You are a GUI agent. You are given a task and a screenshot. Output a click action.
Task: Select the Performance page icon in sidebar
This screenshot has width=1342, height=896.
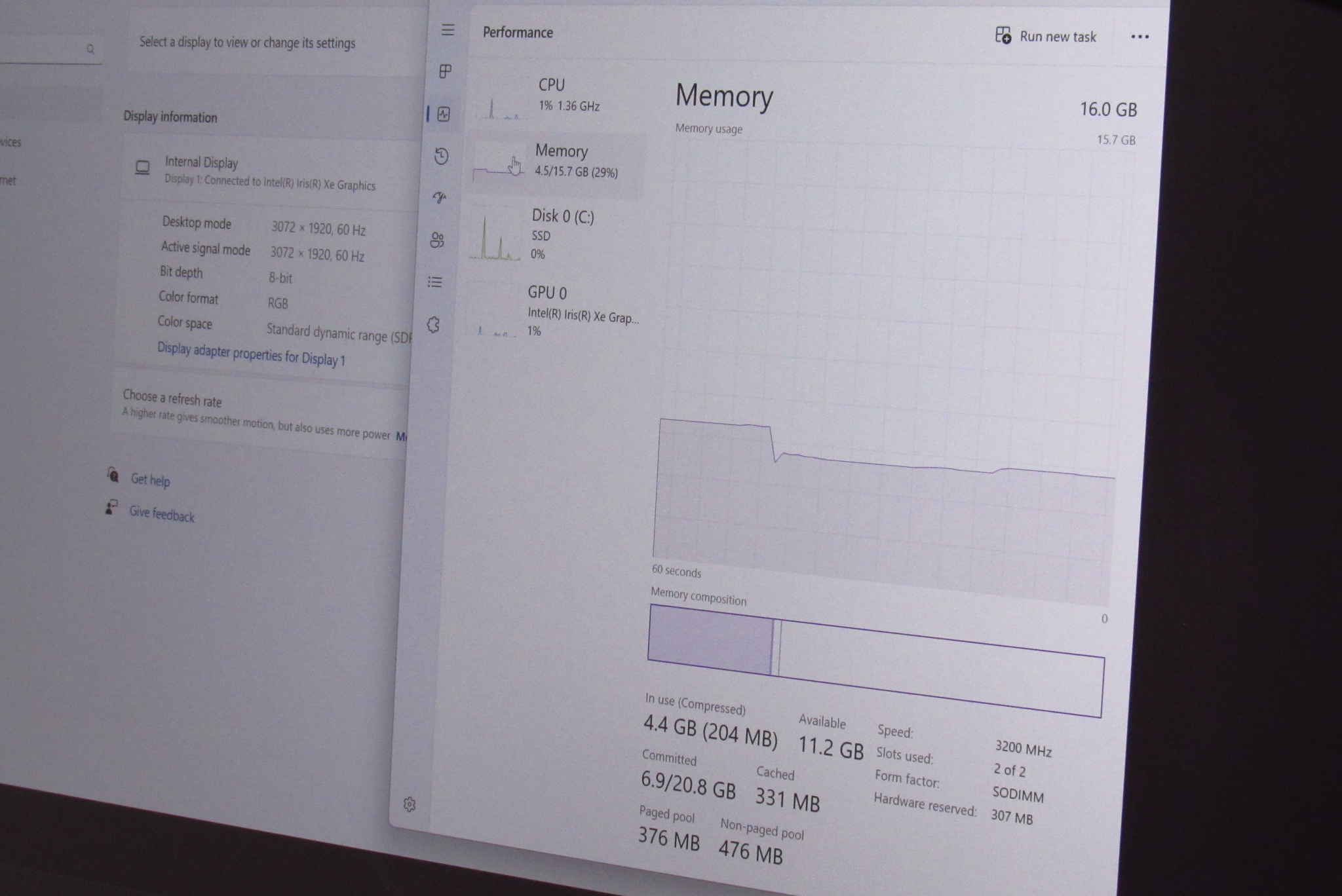coord(444,114)
